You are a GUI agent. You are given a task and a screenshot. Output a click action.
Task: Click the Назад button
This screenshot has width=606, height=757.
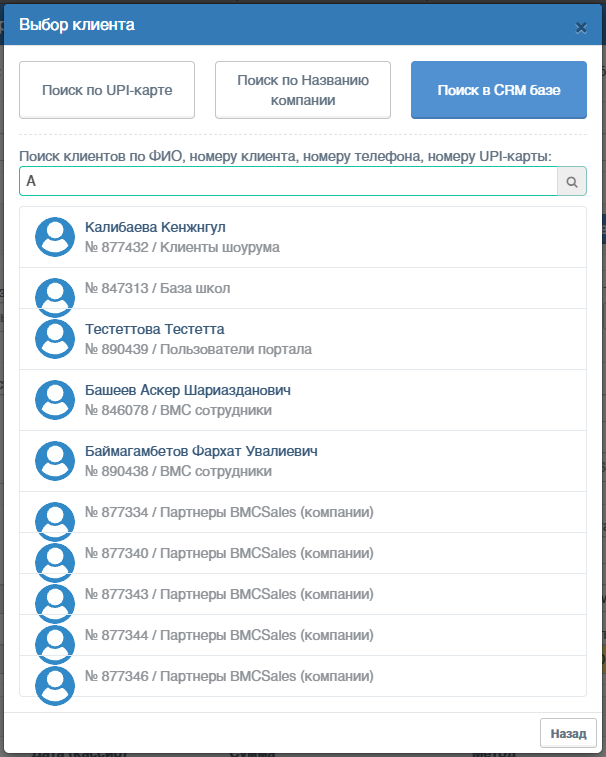tap(568, 734)
